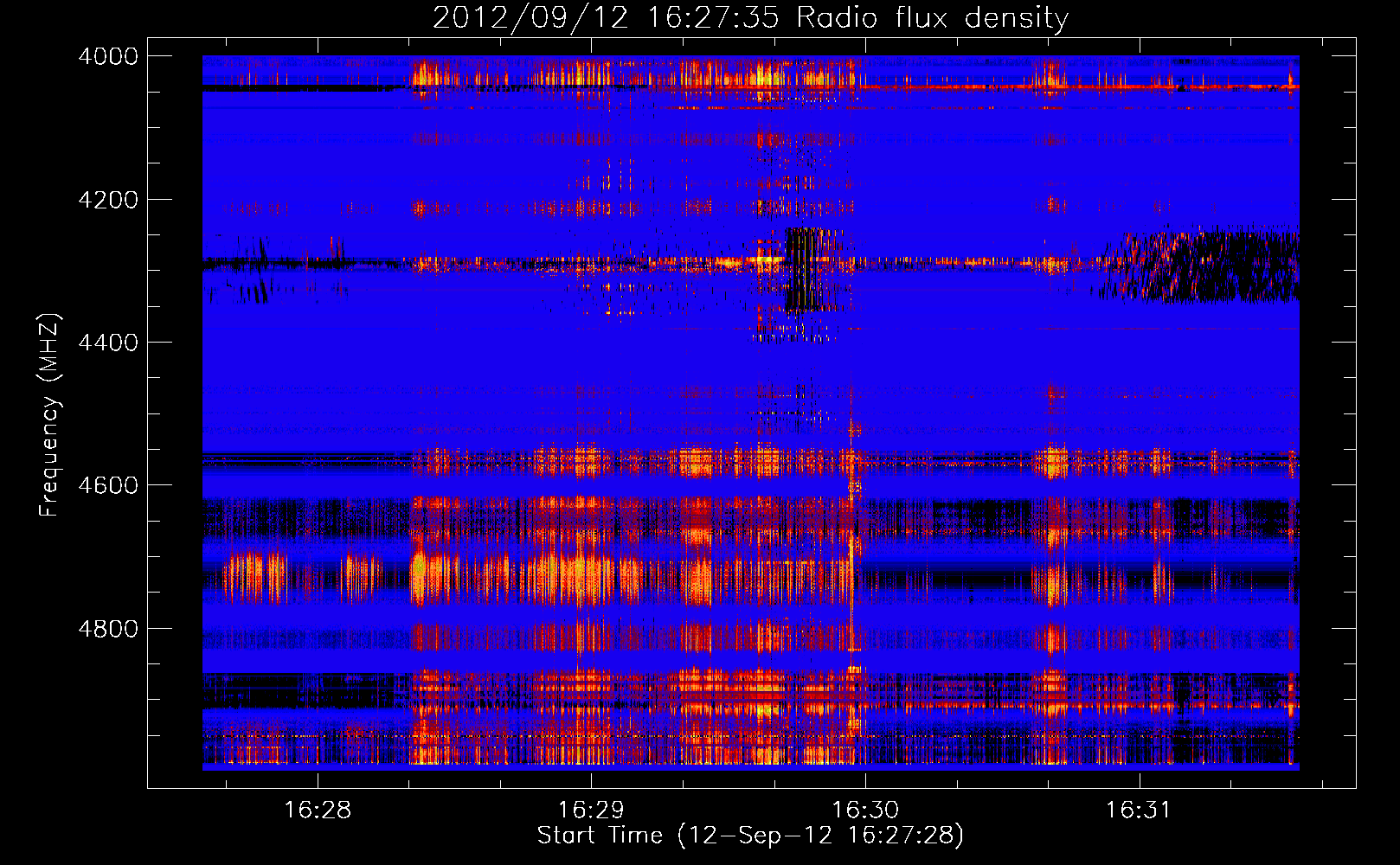
Task: Select the 16:31 time axis label
Action: click(1139, 811)
